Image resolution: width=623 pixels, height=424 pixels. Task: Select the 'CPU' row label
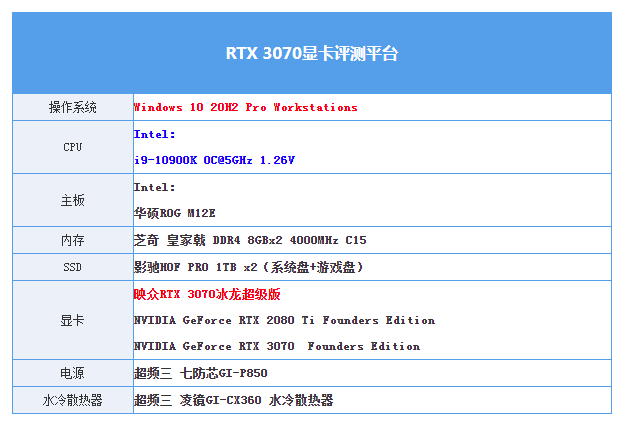click(x=73, y=147)
